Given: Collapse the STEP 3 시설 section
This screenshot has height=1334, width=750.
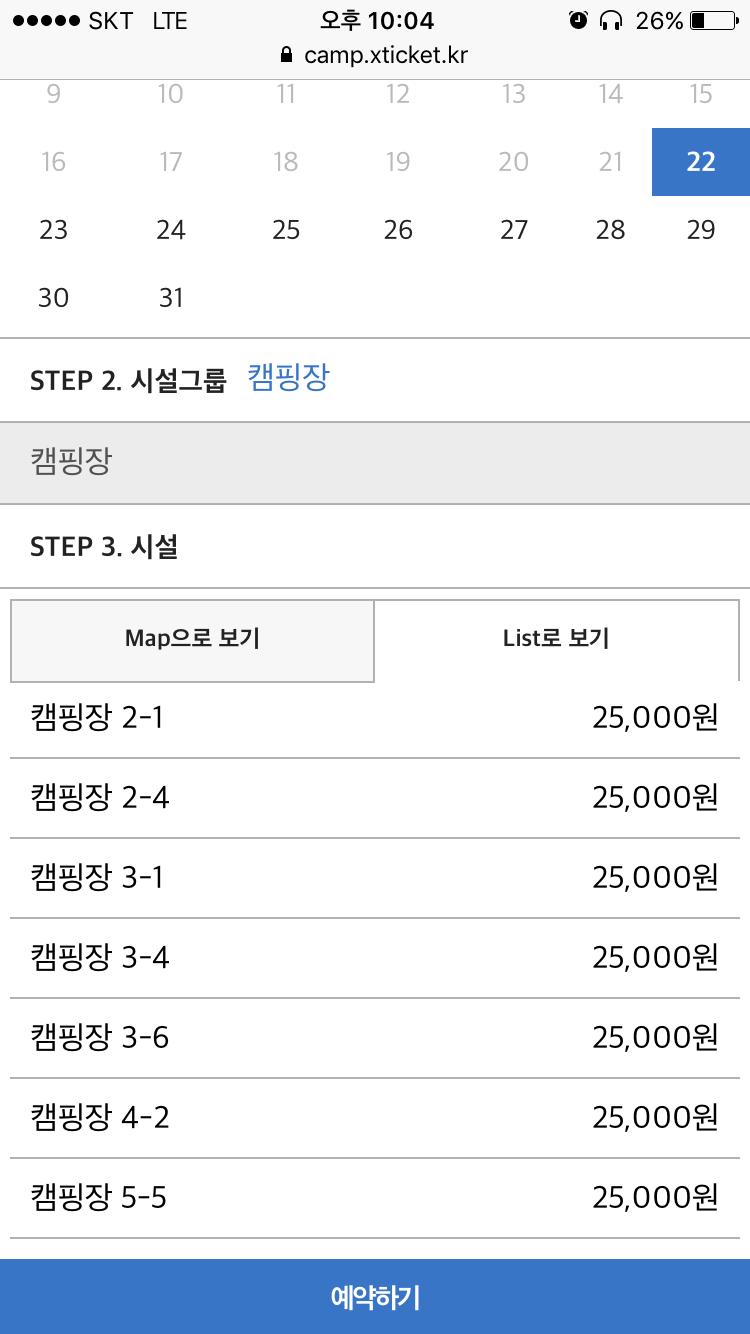Looking at the screenshot, I should [x=104, y=547].
